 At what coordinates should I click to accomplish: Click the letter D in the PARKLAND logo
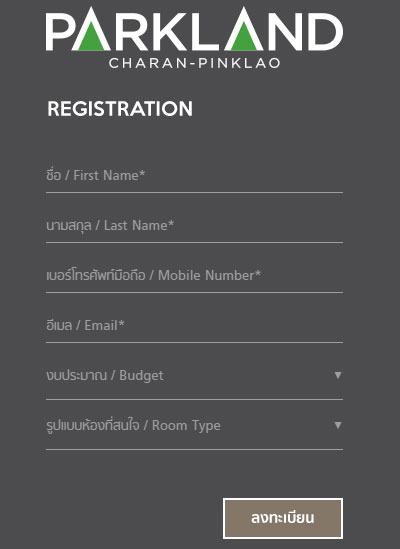click(326, 32)
